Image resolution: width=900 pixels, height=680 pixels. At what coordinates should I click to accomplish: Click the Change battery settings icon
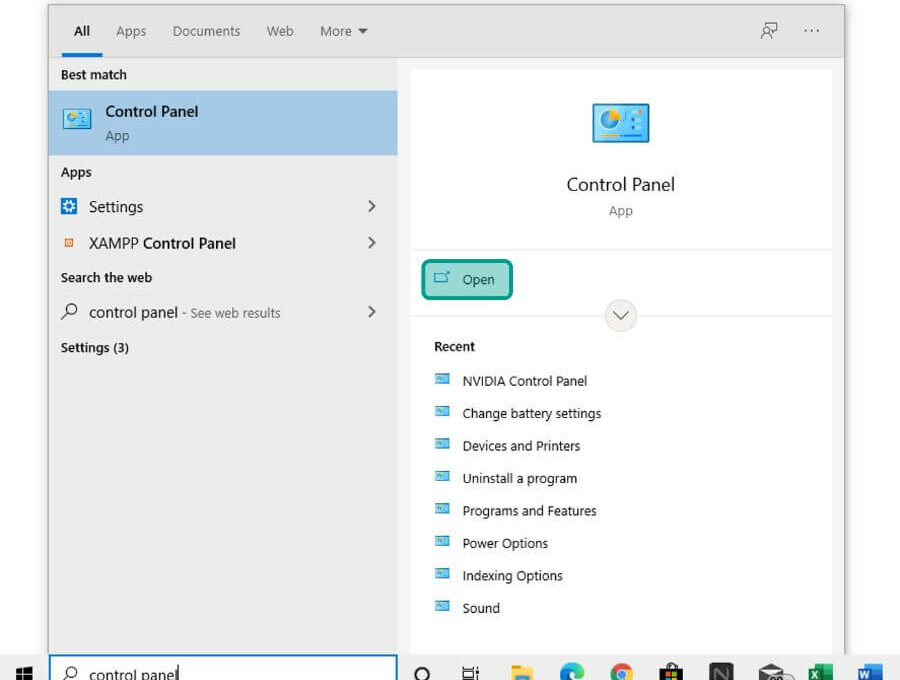point(442,411)
